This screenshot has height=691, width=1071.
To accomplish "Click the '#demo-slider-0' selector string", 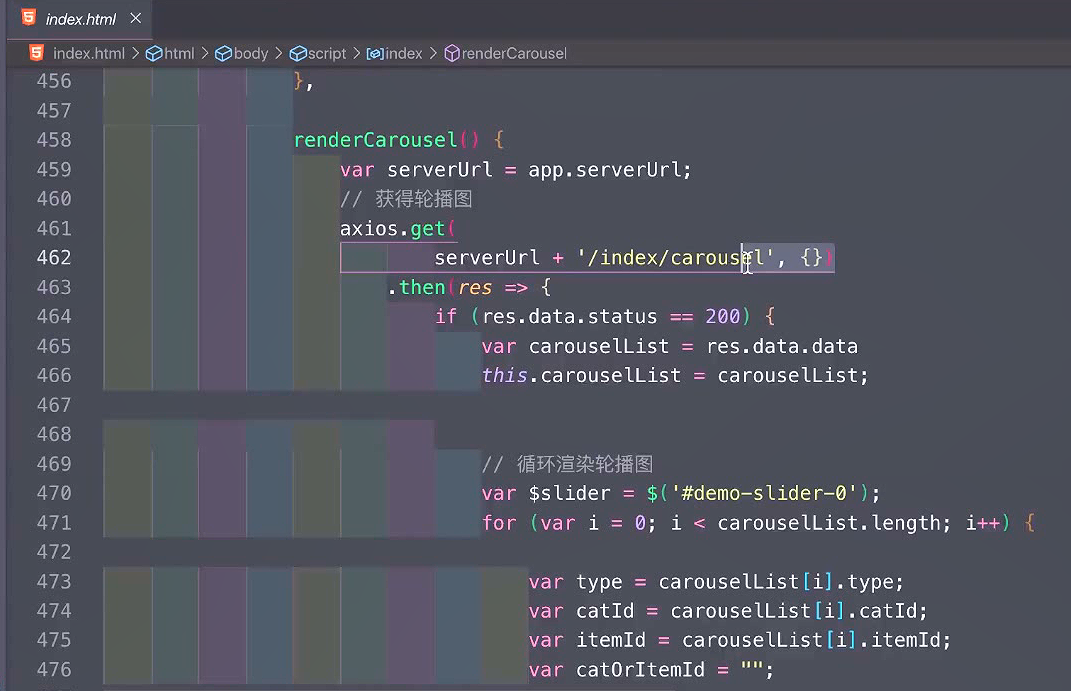I will tap(765, 493).
